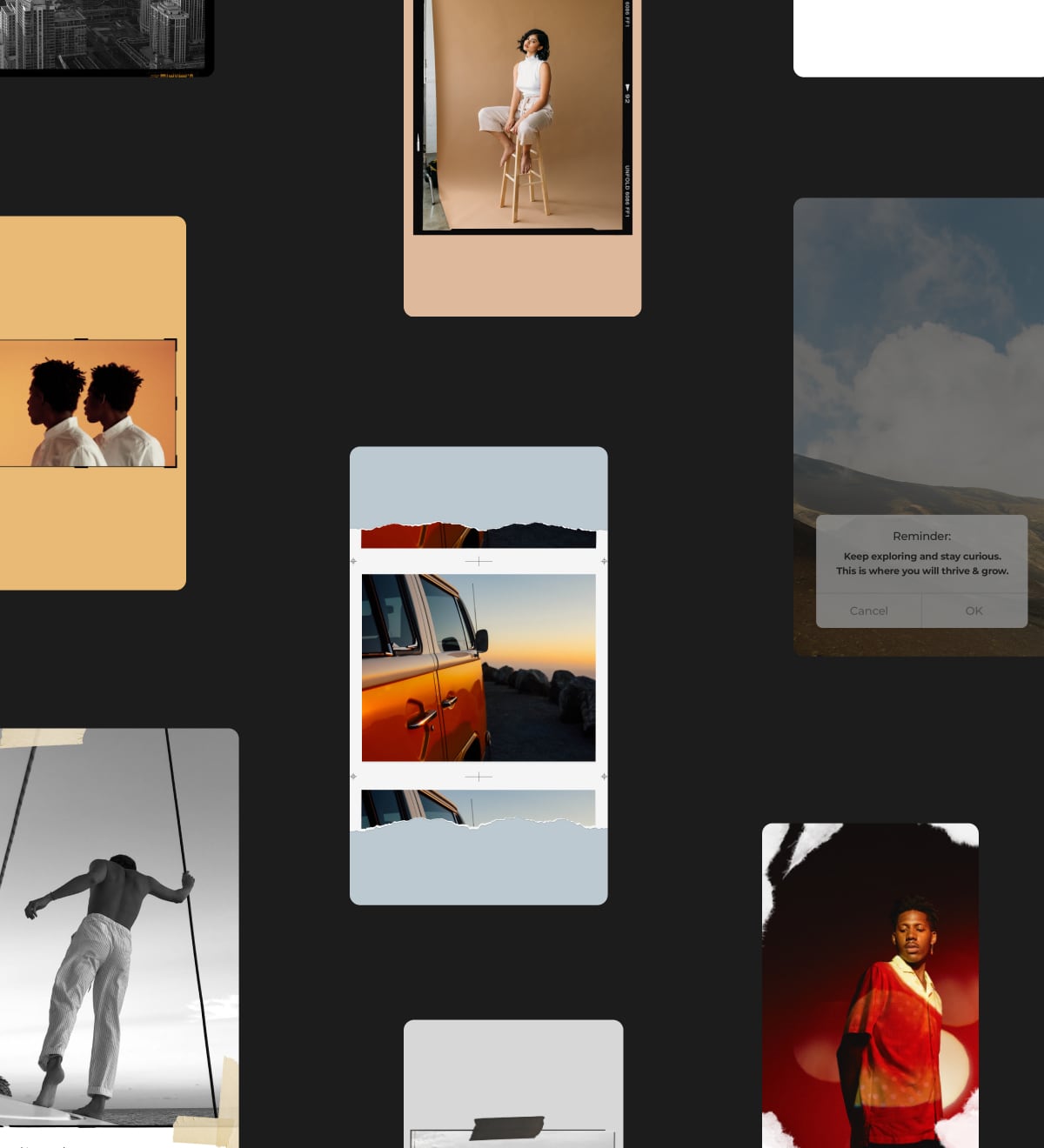
Task: Click the top crosshair alignment marker on van template
Action: pyautogui.click(x=478, y=561)
